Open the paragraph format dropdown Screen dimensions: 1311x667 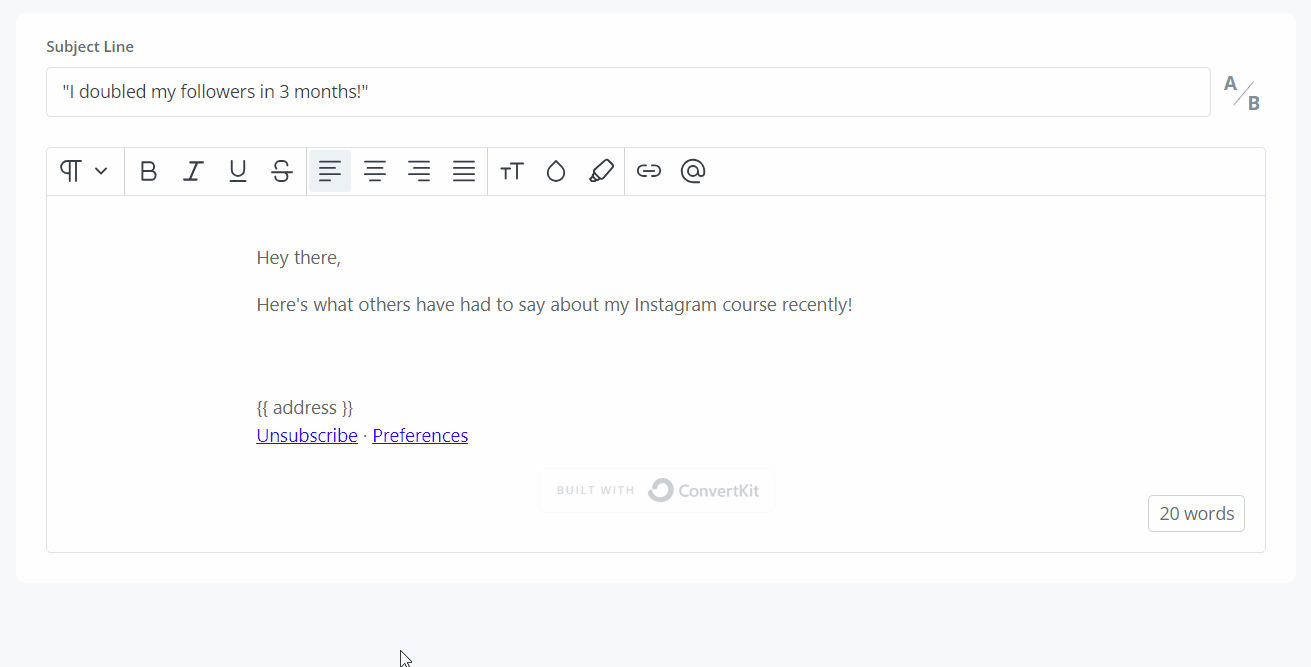84,172
